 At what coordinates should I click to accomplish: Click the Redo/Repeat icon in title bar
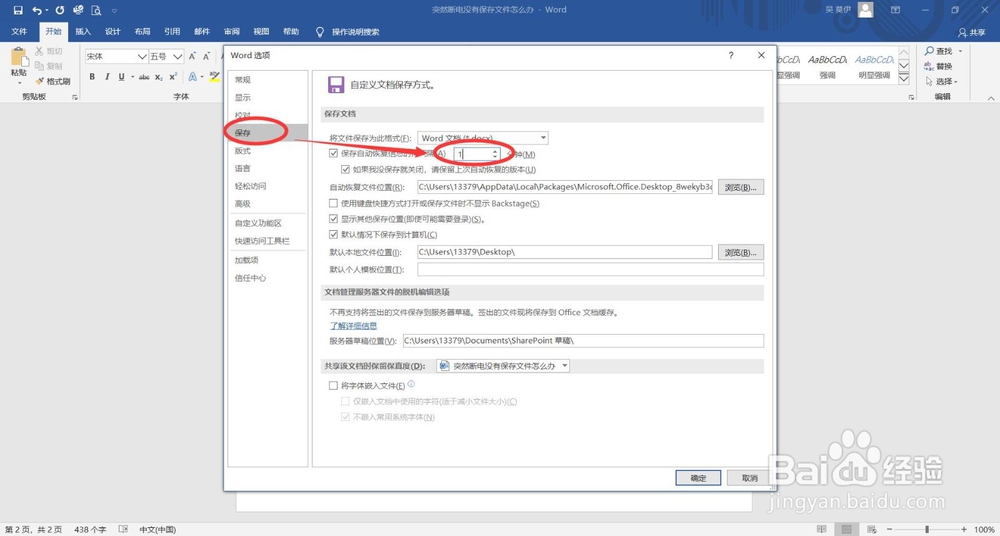pos(60,10)
